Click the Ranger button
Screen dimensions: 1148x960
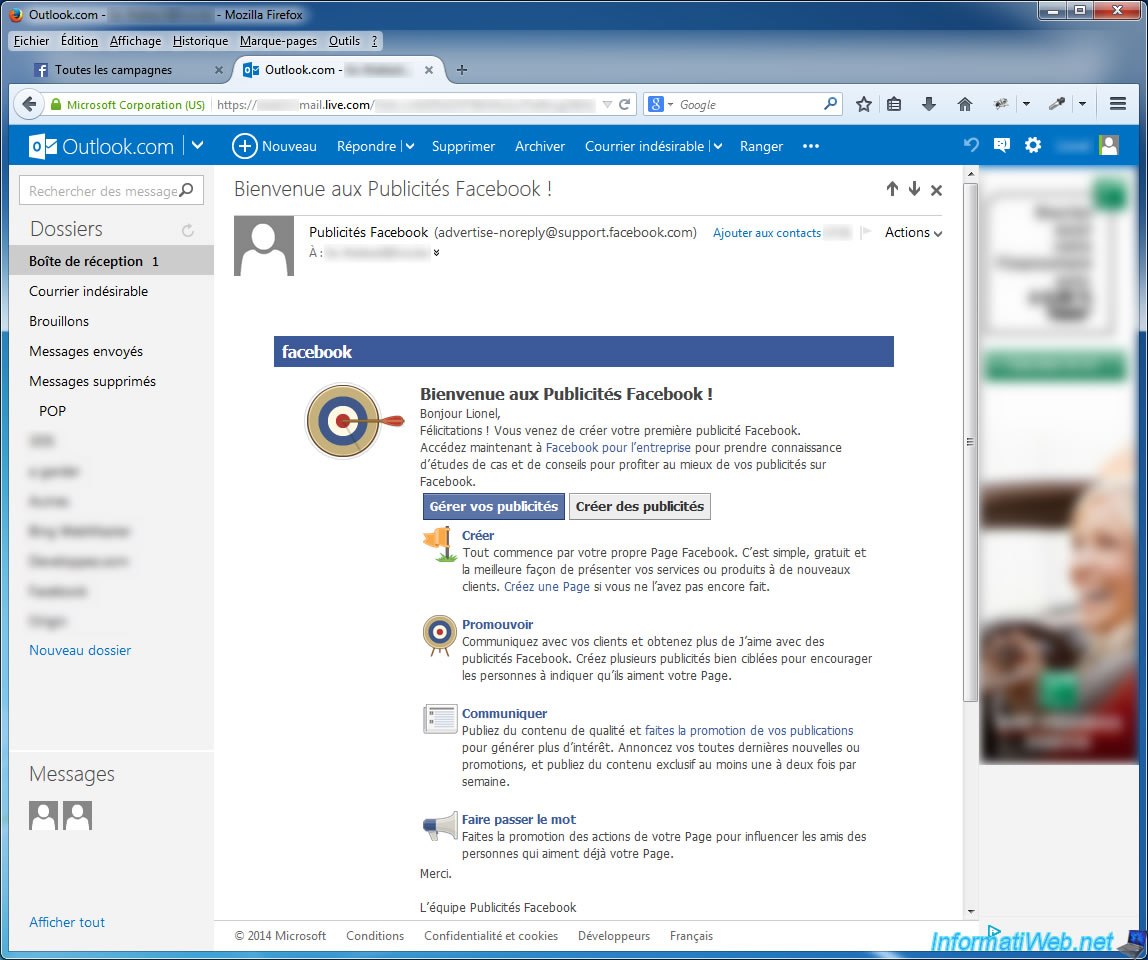(x=761, y=146)
